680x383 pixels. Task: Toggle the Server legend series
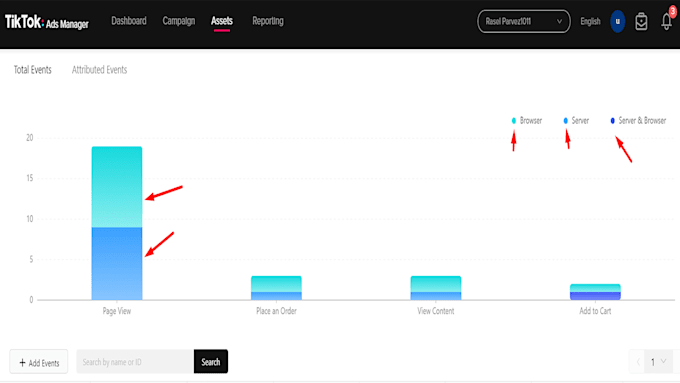tap(576, 121)
